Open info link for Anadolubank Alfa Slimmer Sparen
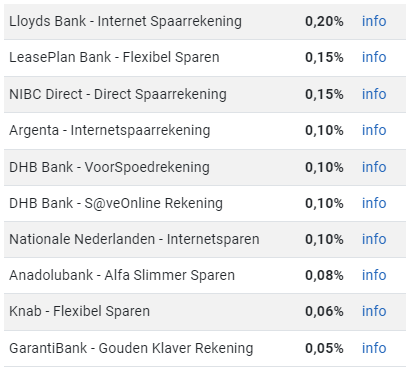Screen dimensions: 406x371 374,275
